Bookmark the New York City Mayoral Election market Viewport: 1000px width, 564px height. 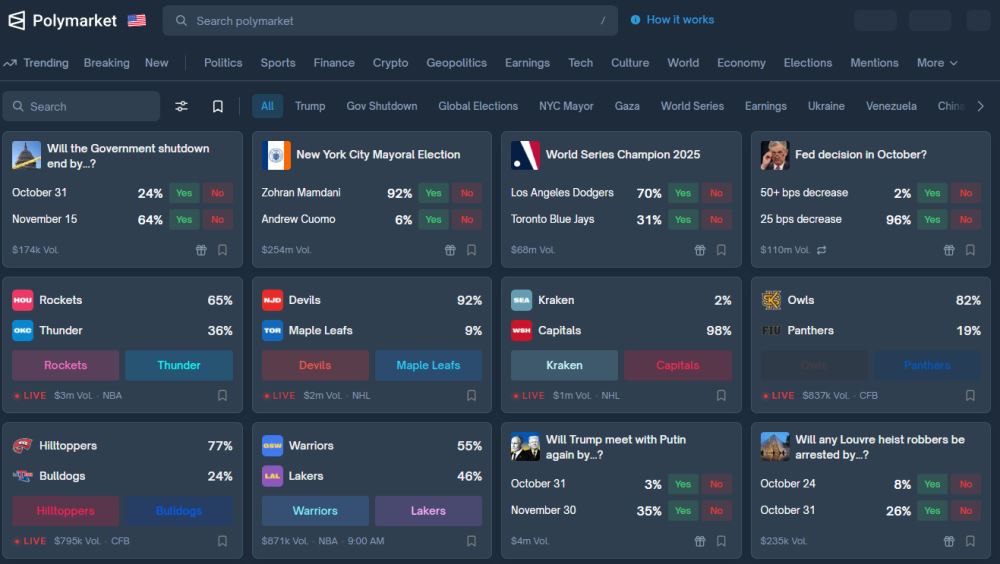pyautogui.click(x=471, y=250)
